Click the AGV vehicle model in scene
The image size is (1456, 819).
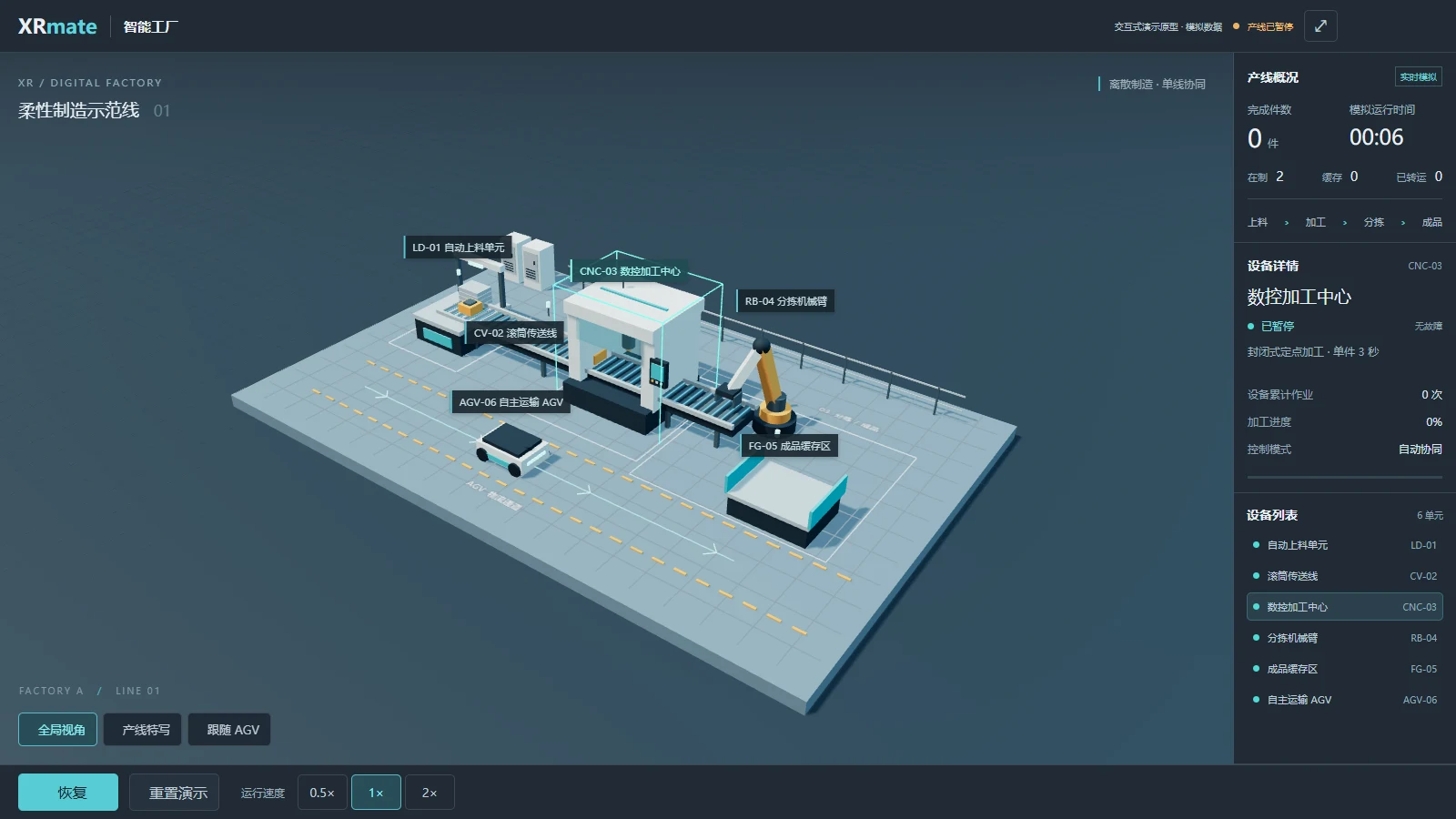pyautogui.click(x=511, y=448)
